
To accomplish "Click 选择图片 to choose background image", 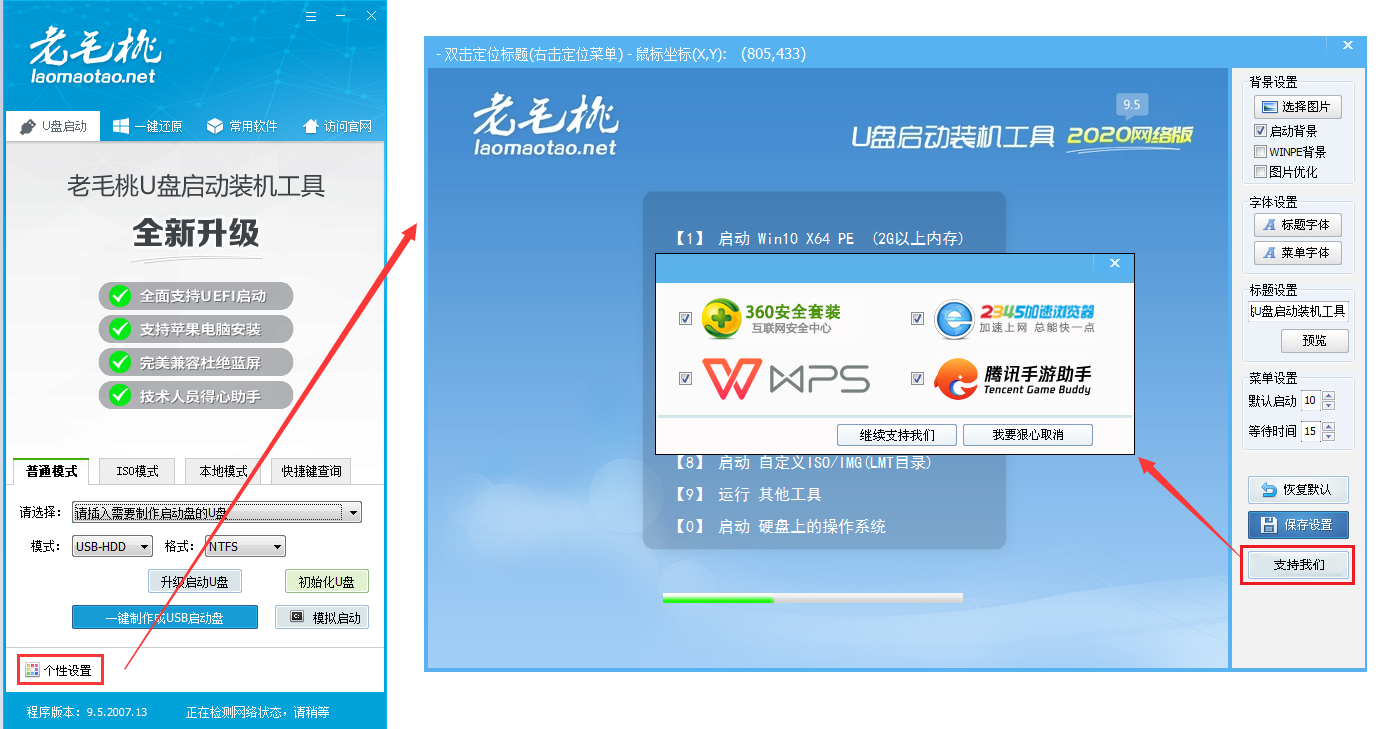I will click(1297, 107).
